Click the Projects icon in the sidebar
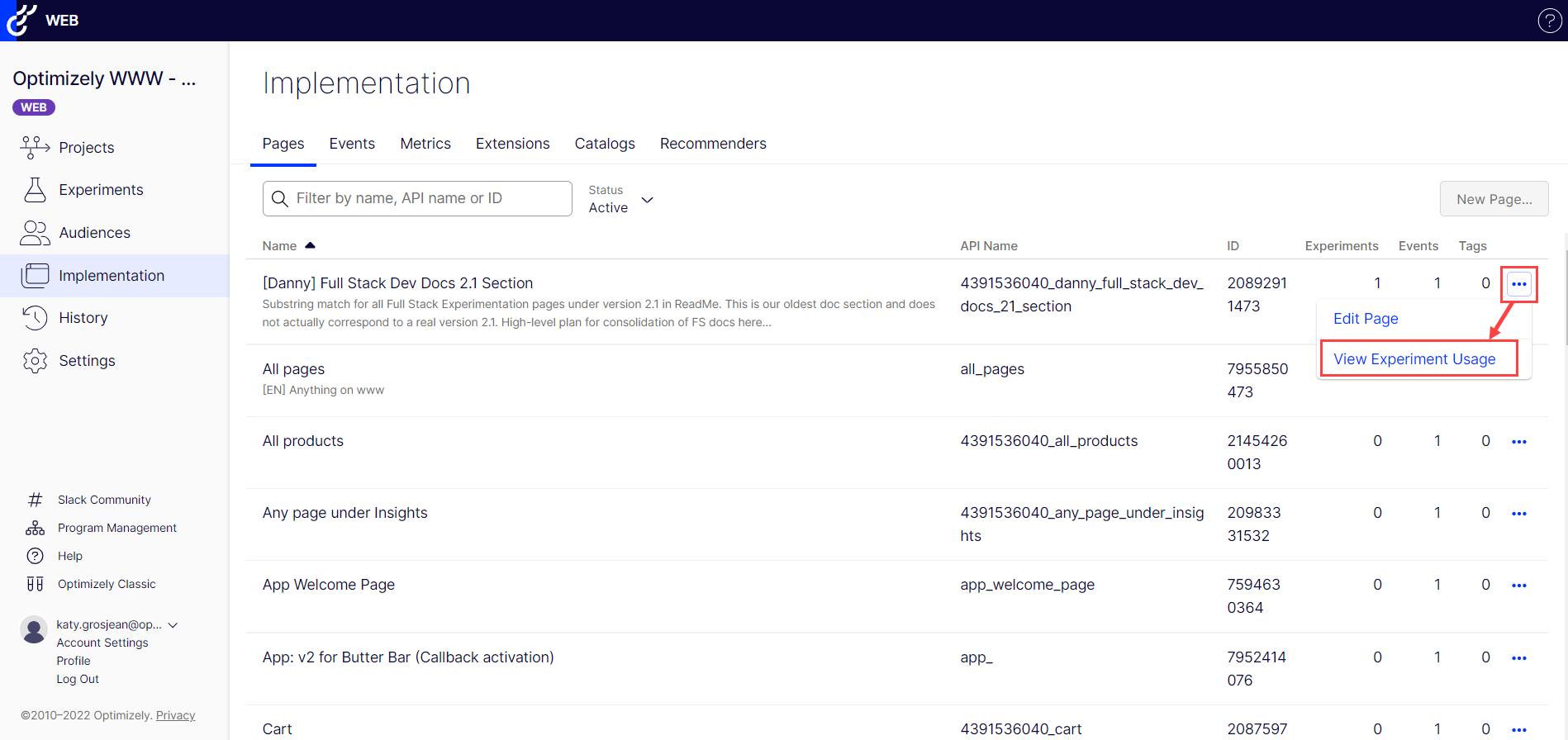 (x=35, y=147)
